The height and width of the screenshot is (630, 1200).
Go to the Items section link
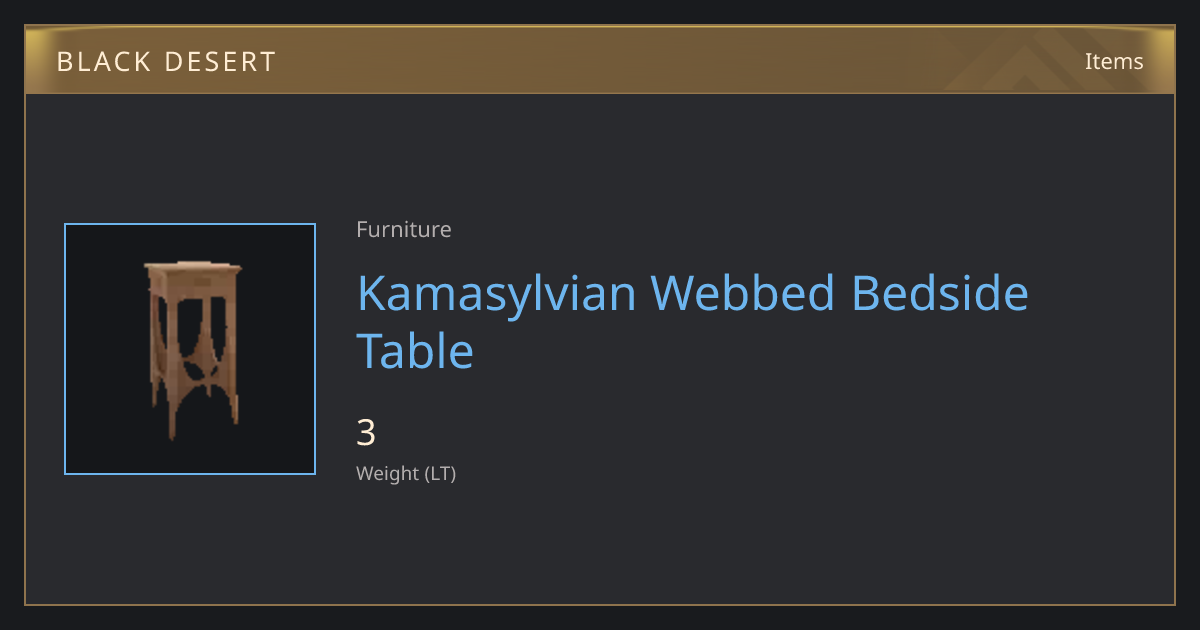[x=1114, y=61]
